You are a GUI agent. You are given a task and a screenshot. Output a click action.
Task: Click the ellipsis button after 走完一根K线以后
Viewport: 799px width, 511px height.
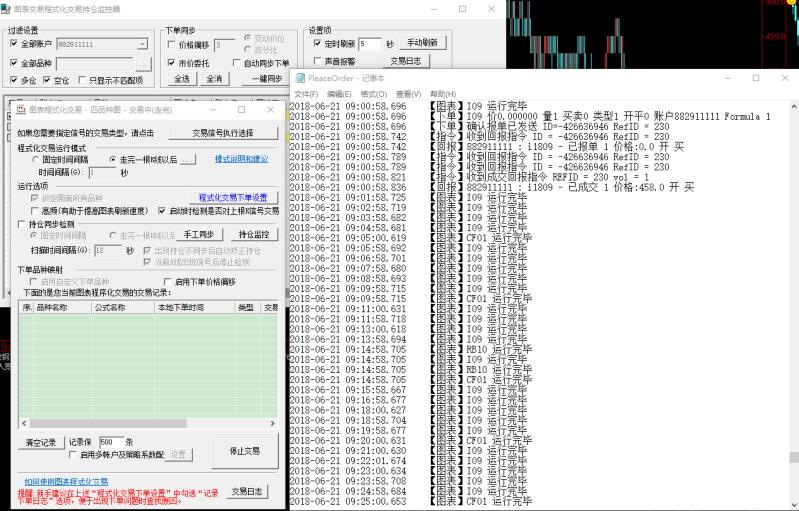click(x=188, y=159)
